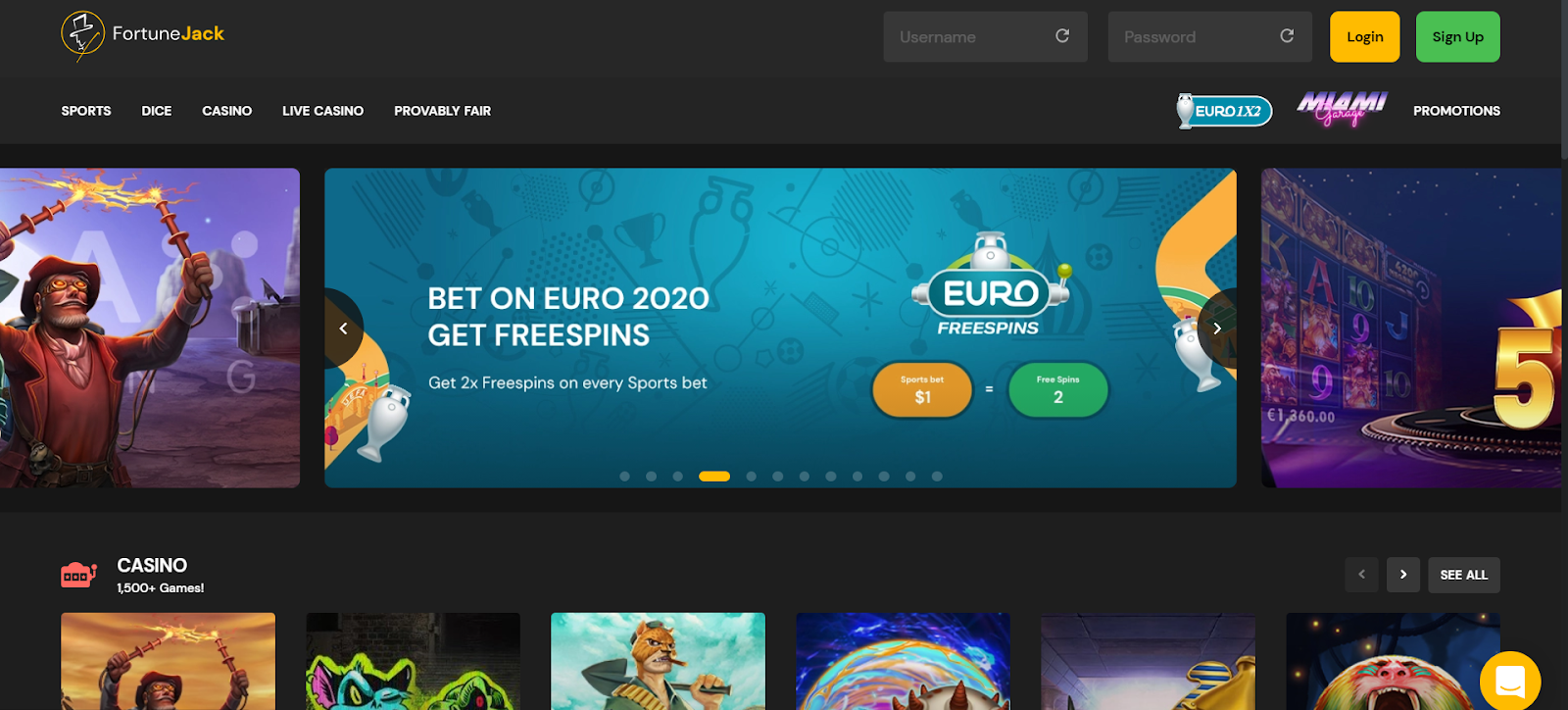Advance banner with right carousel arrow
Viewport: 1568px width, 710px height.
[1217, 329]
